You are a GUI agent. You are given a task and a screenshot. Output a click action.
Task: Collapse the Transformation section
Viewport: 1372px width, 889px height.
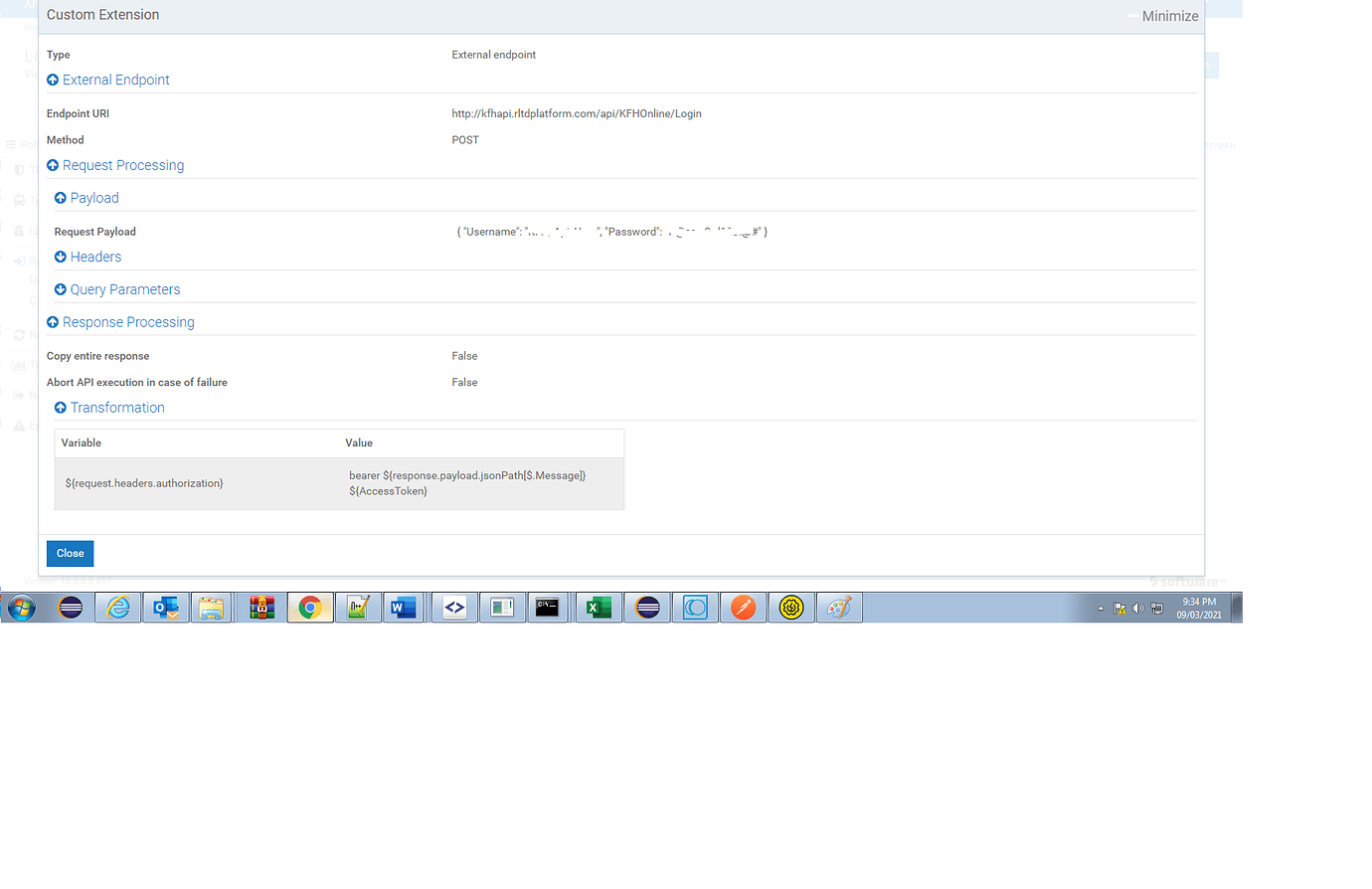(109, 408)
